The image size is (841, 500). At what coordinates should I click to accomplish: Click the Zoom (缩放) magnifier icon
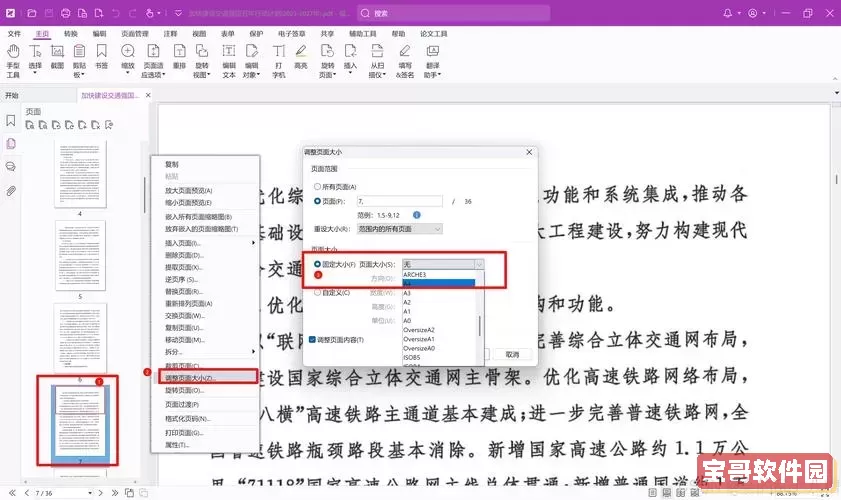tap(128, 52)
